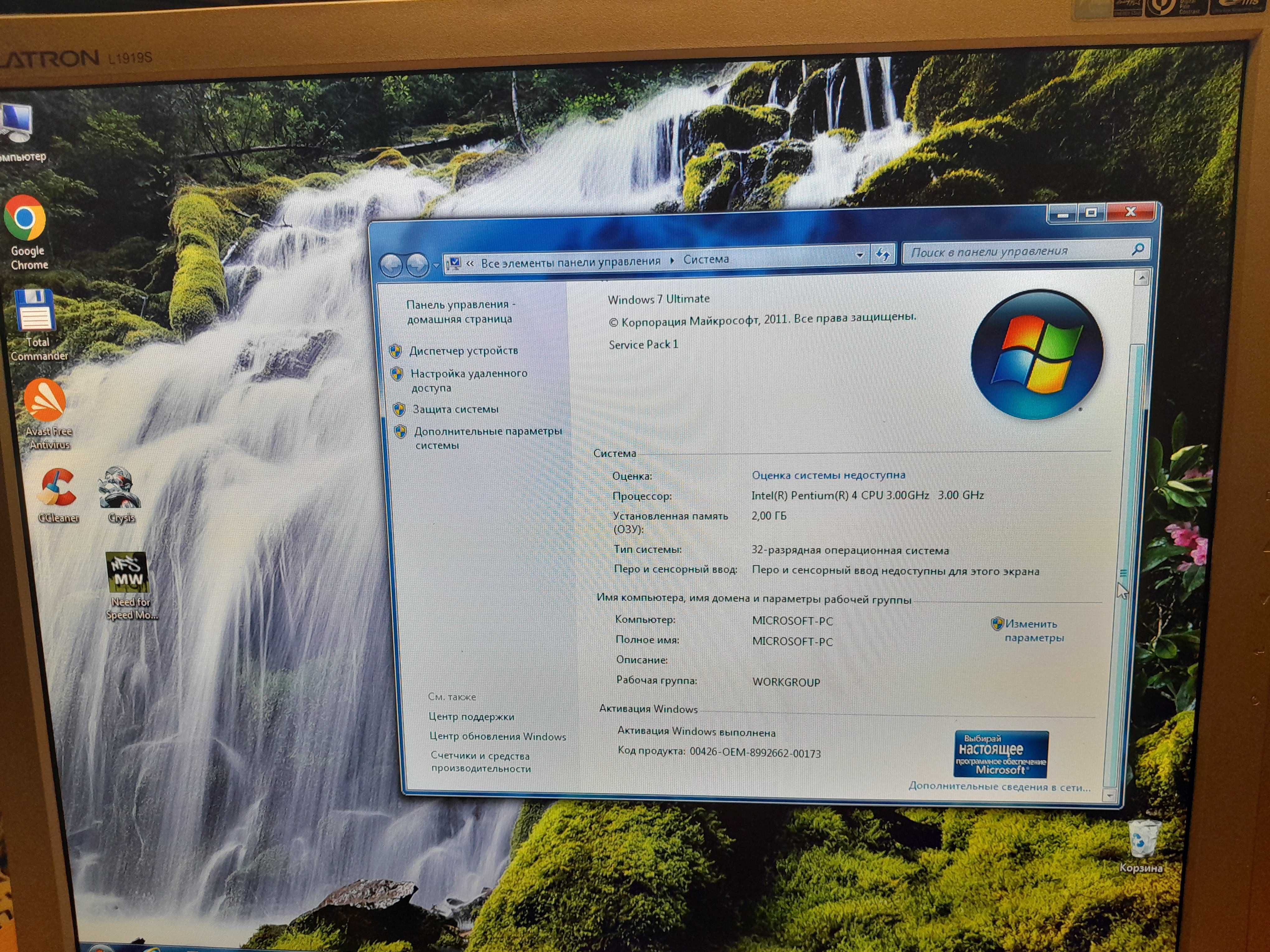This screenshot has width=1270, height=952.
Task: Select '32-разрядная операционная система' text
Action: tap(850, 550)
